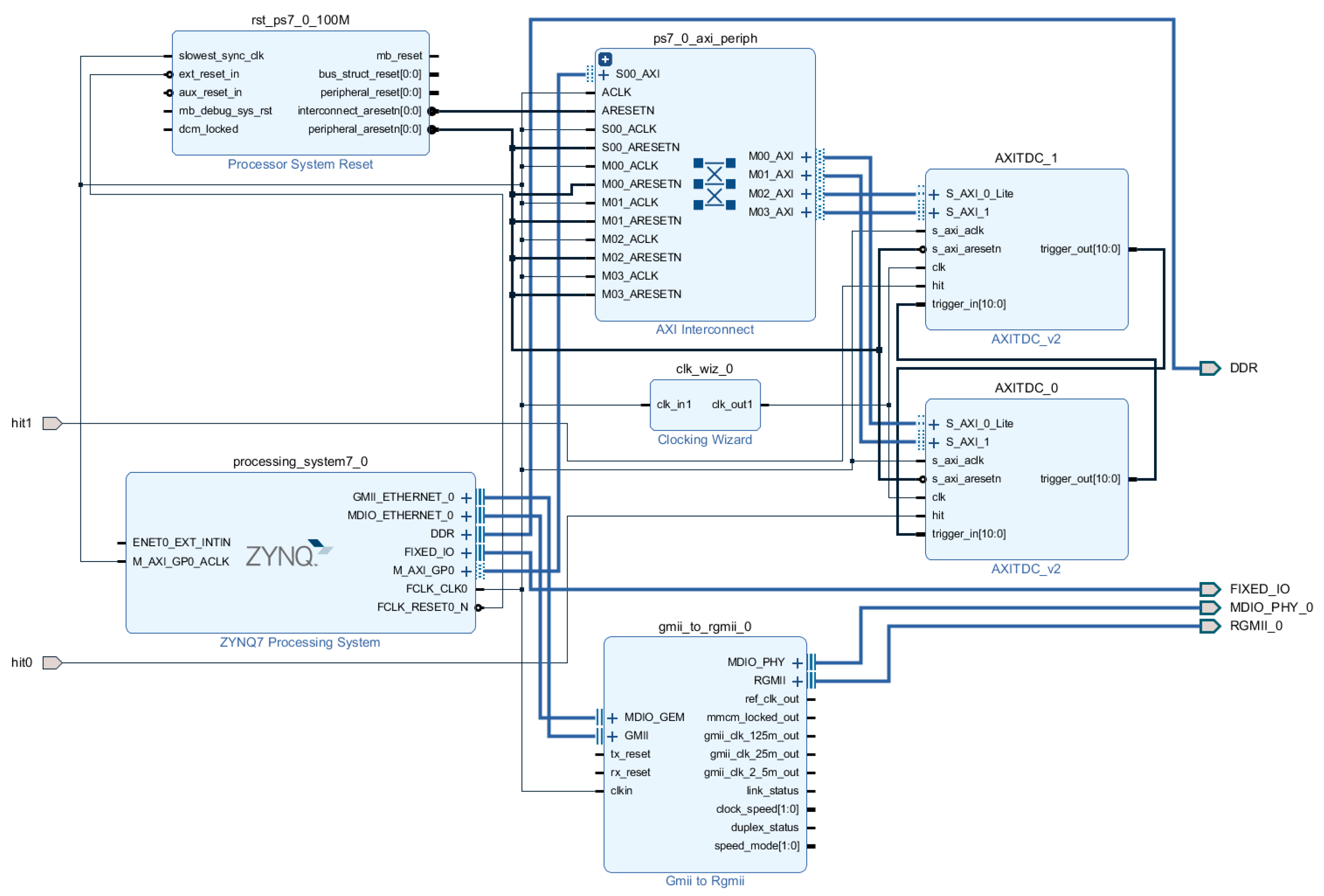Click the DDR external port symbol
The height and width of the screenshot is (896, 1324).
1209,368
